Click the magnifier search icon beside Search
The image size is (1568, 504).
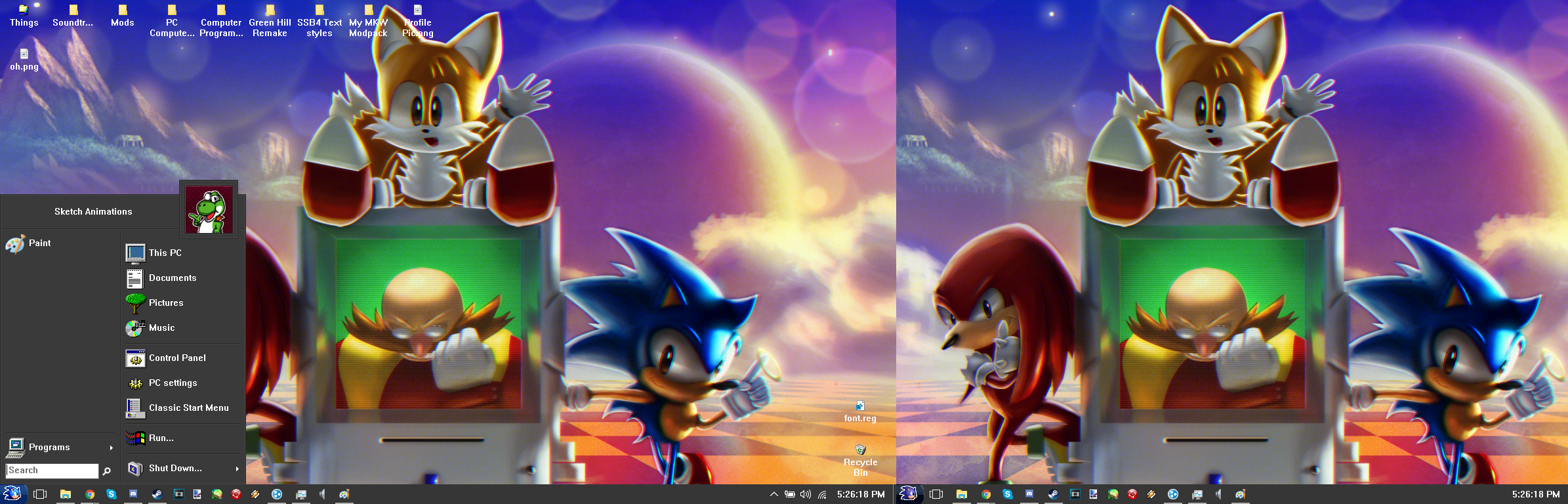pos(107,471)
